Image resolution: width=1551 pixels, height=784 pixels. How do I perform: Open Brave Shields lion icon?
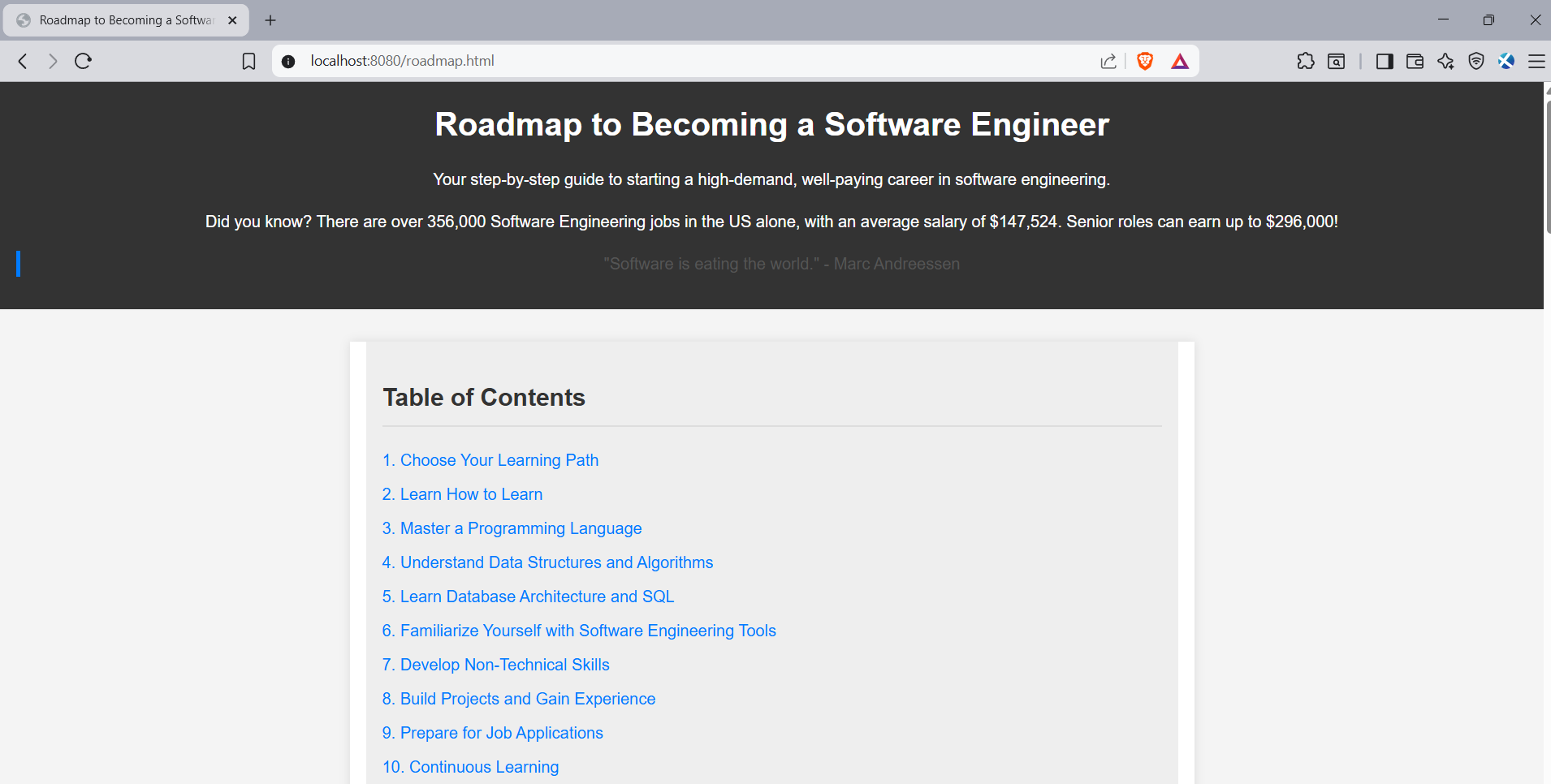coord(1145,61)
